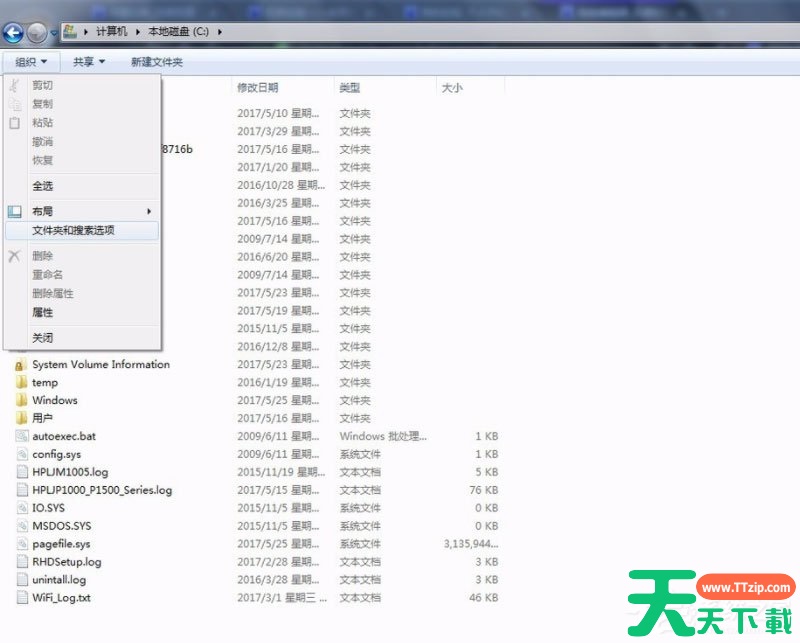Choose 文件夹和搜索选项 from the menu
This screenshot has height=643, width=800.
tap(73, 230)
